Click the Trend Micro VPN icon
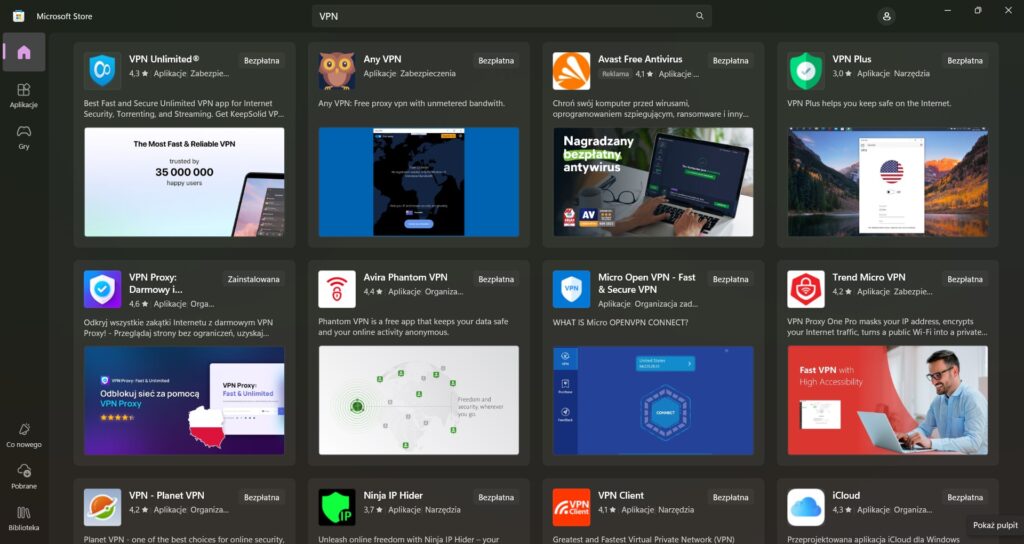1024x544 pixels. (x=806, y=289)
